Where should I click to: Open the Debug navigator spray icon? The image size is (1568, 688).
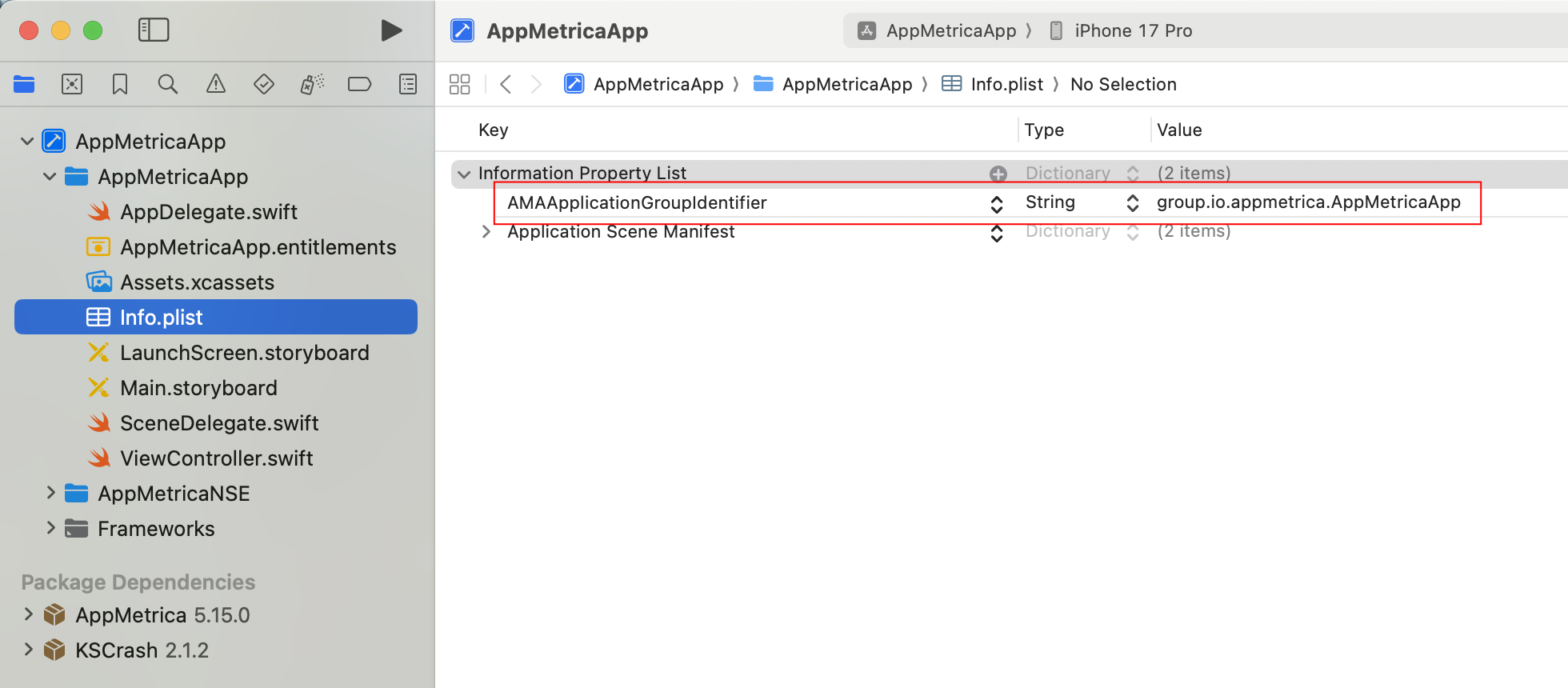(312, 84)
